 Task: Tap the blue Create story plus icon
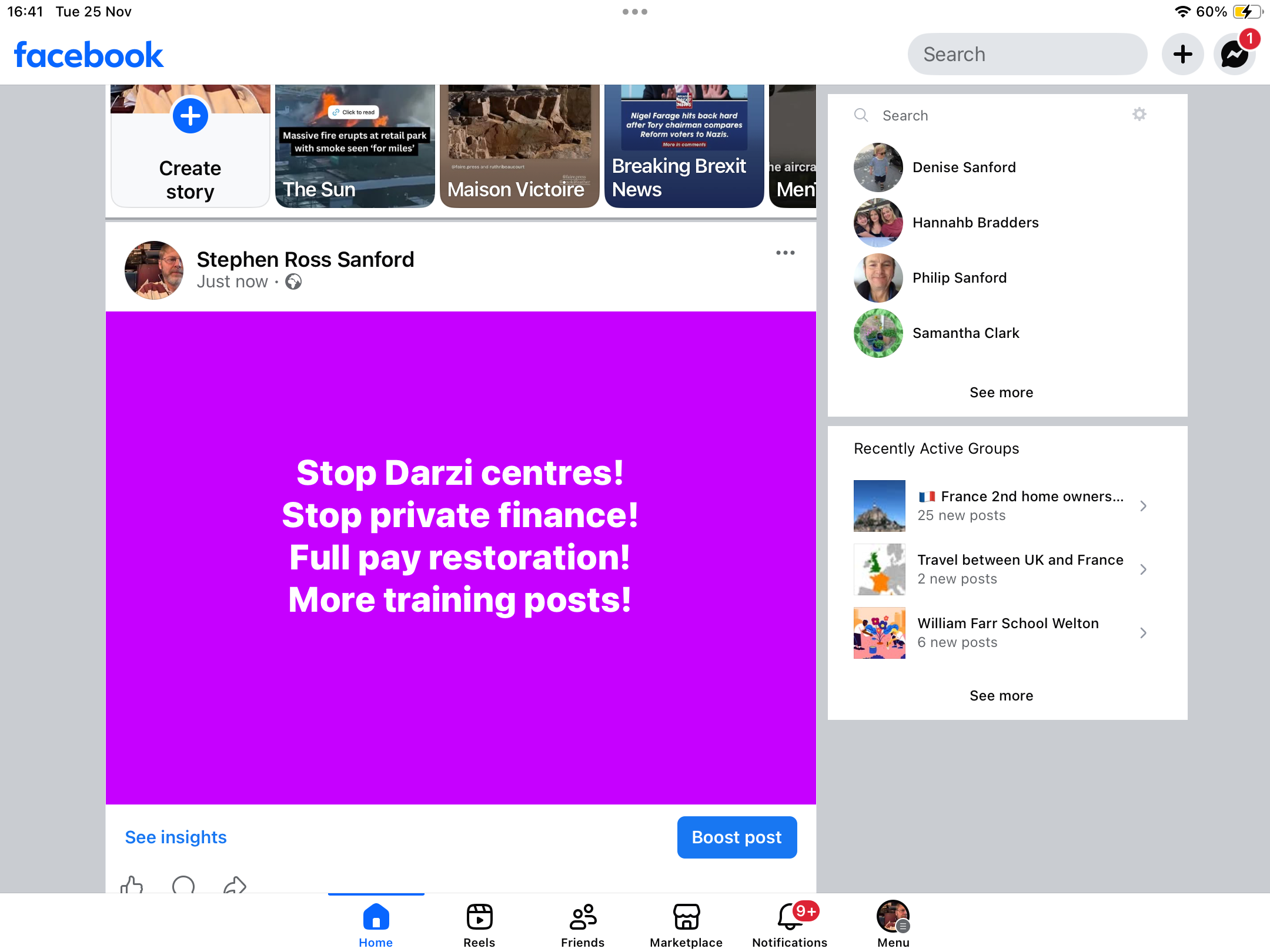(x=190, y=116)
